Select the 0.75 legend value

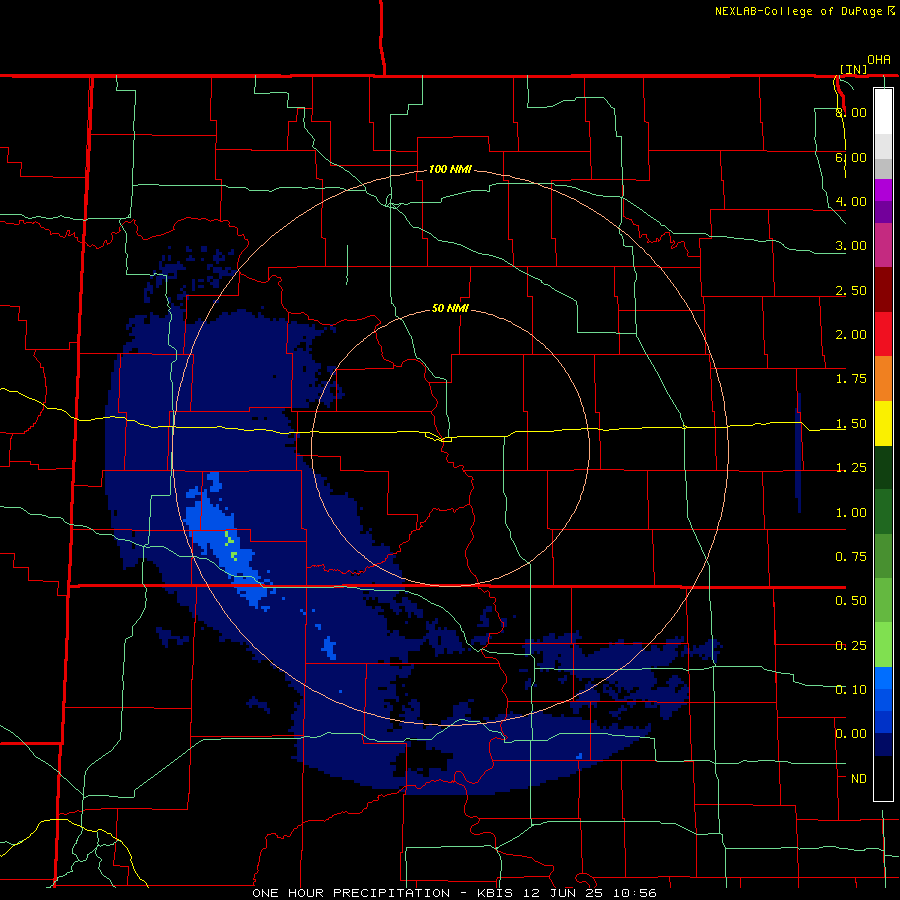point(851,557)
